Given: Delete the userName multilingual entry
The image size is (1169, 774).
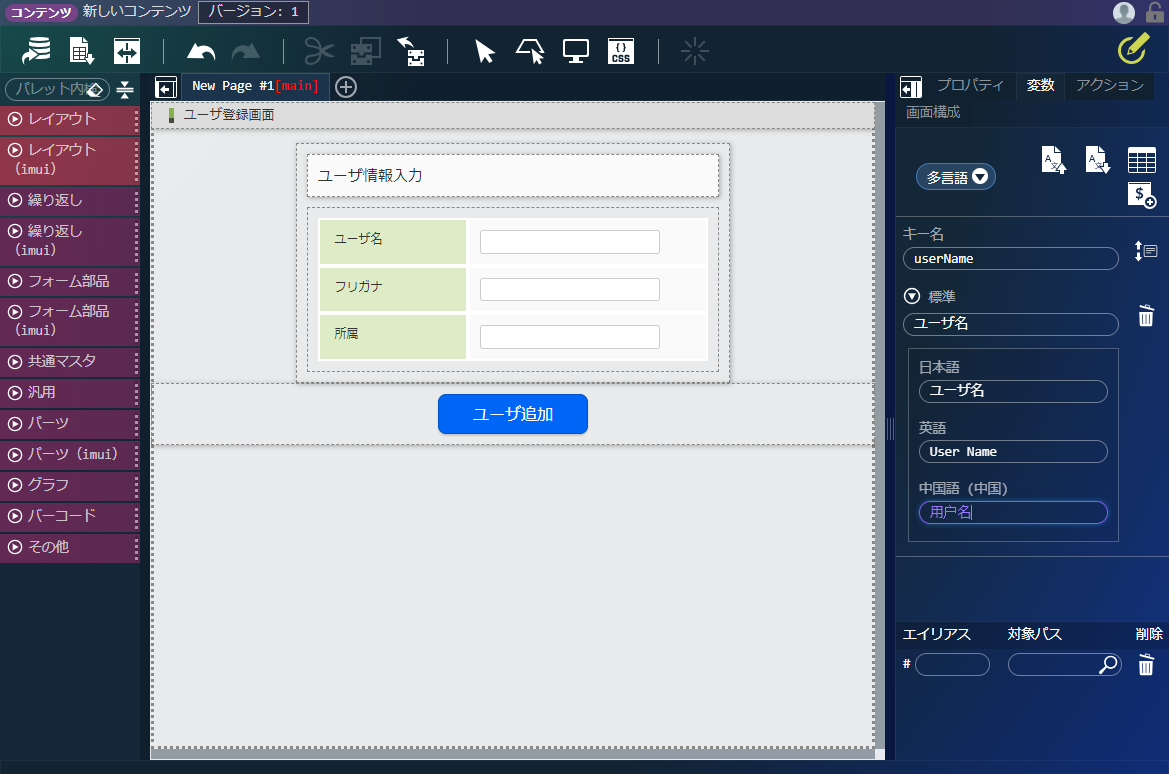Looking at the screenshot, I should pos(1146,315).
